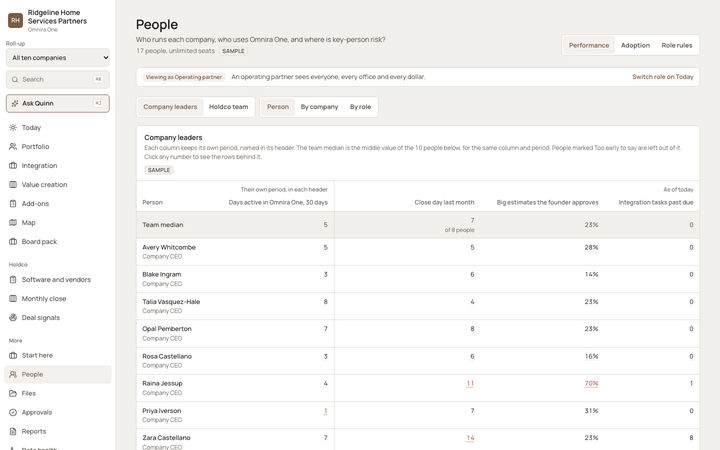720x450 pixels.
Task: Open Deal signals page
Action: 58,318
